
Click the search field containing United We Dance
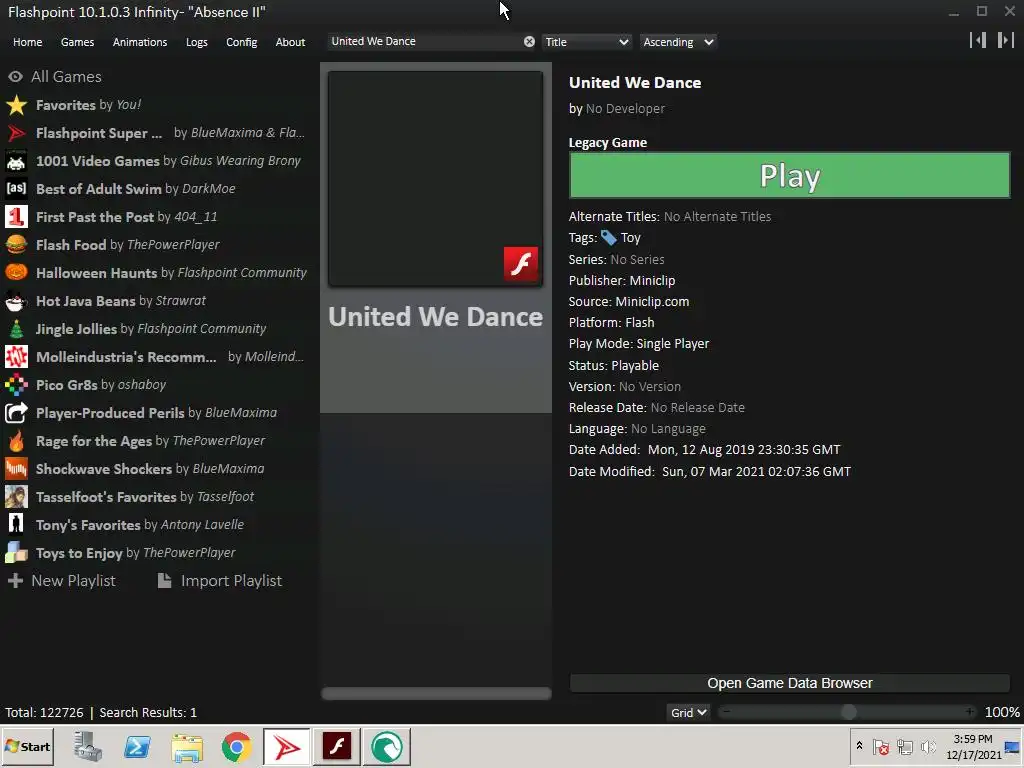pos(426,42)
